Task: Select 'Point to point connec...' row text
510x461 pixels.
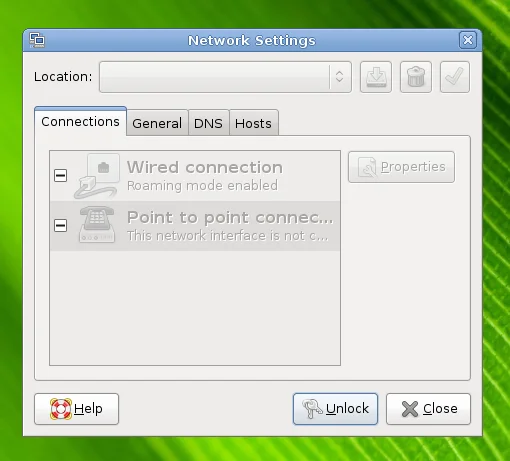Action: [230, 218]
